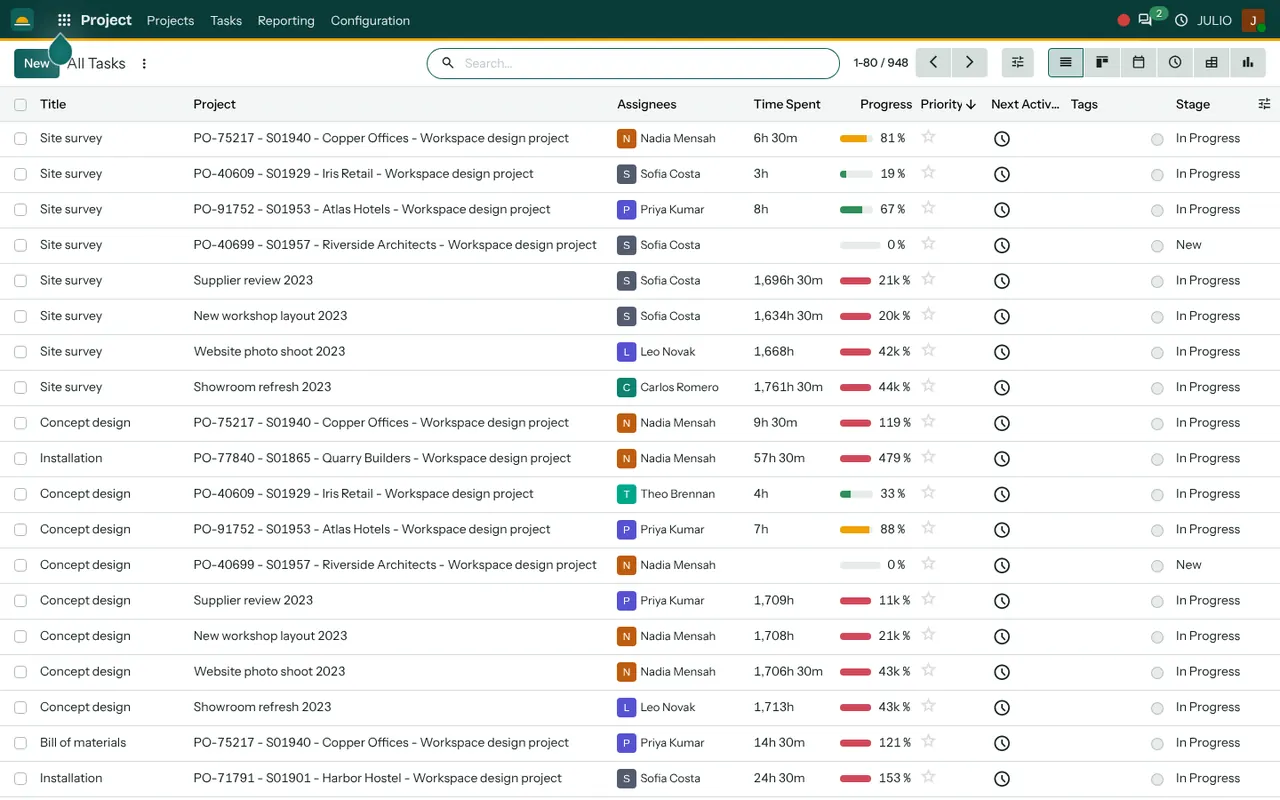Viewport: 1280px width, 800px height.
Task: Open the Tasks menu
Action: (226, 20)
